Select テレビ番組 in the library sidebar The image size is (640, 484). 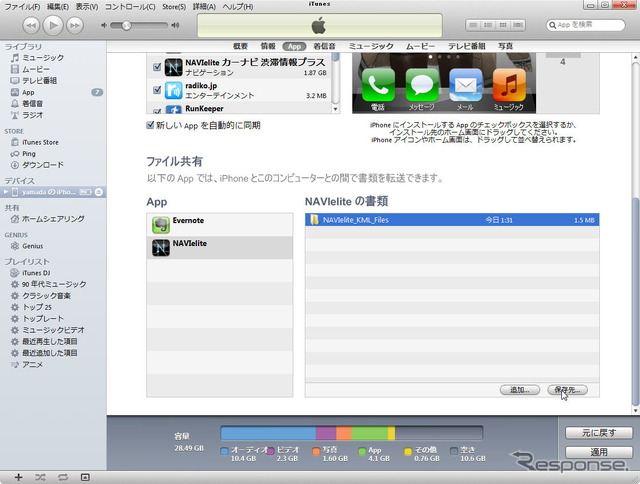[x=39, y=81]
